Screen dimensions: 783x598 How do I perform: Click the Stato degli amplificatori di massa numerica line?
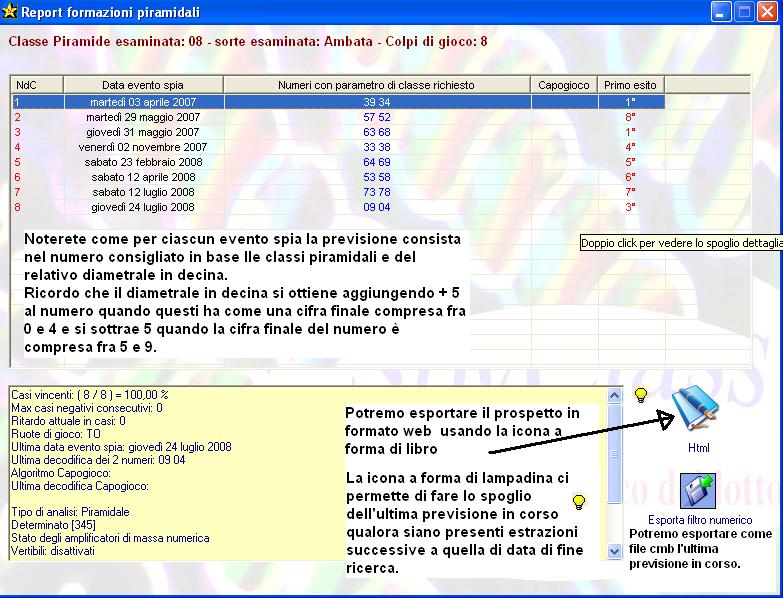tap(110, 538)
